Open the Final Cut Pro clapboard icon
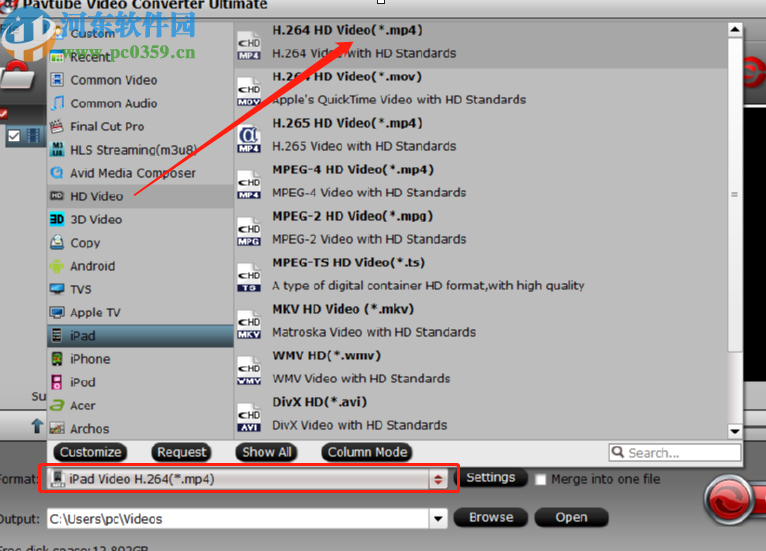The height and width of the screenshot is (551, 766). click(57, 126)
